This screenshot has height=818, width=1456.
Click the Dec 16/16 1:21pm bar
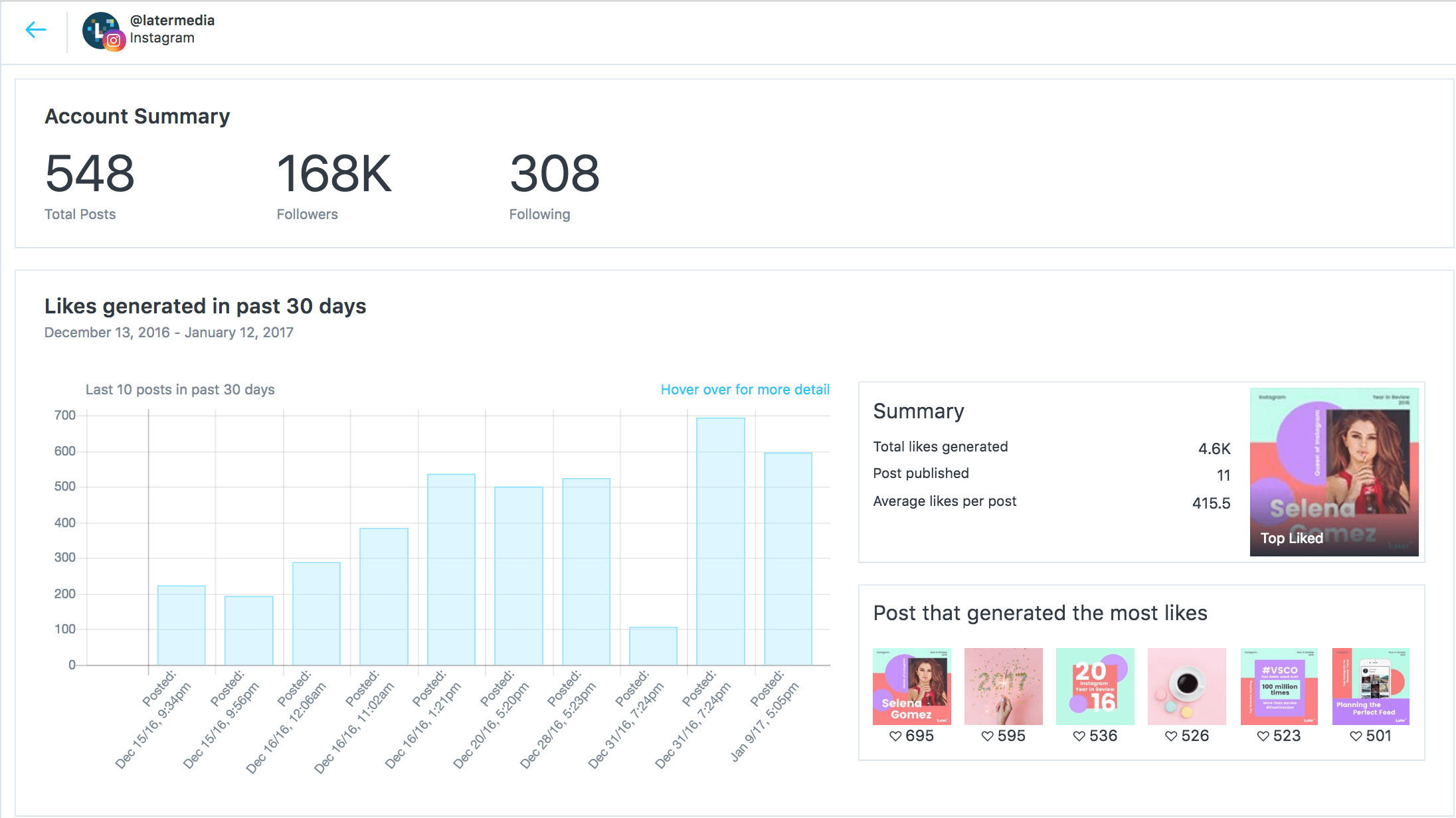click(x=451, y=570)
